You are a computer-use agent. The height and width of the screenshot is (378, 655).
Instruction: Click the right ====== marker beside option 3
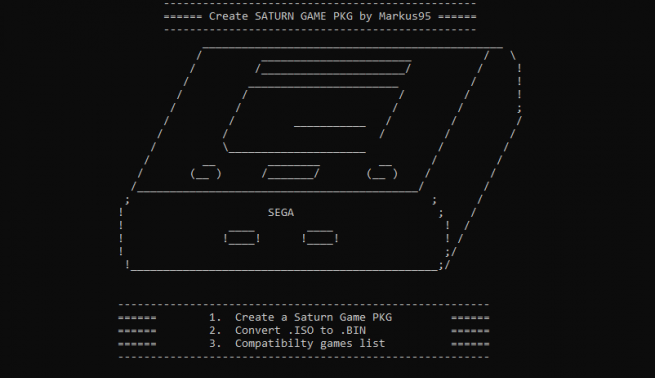[470, 344]
